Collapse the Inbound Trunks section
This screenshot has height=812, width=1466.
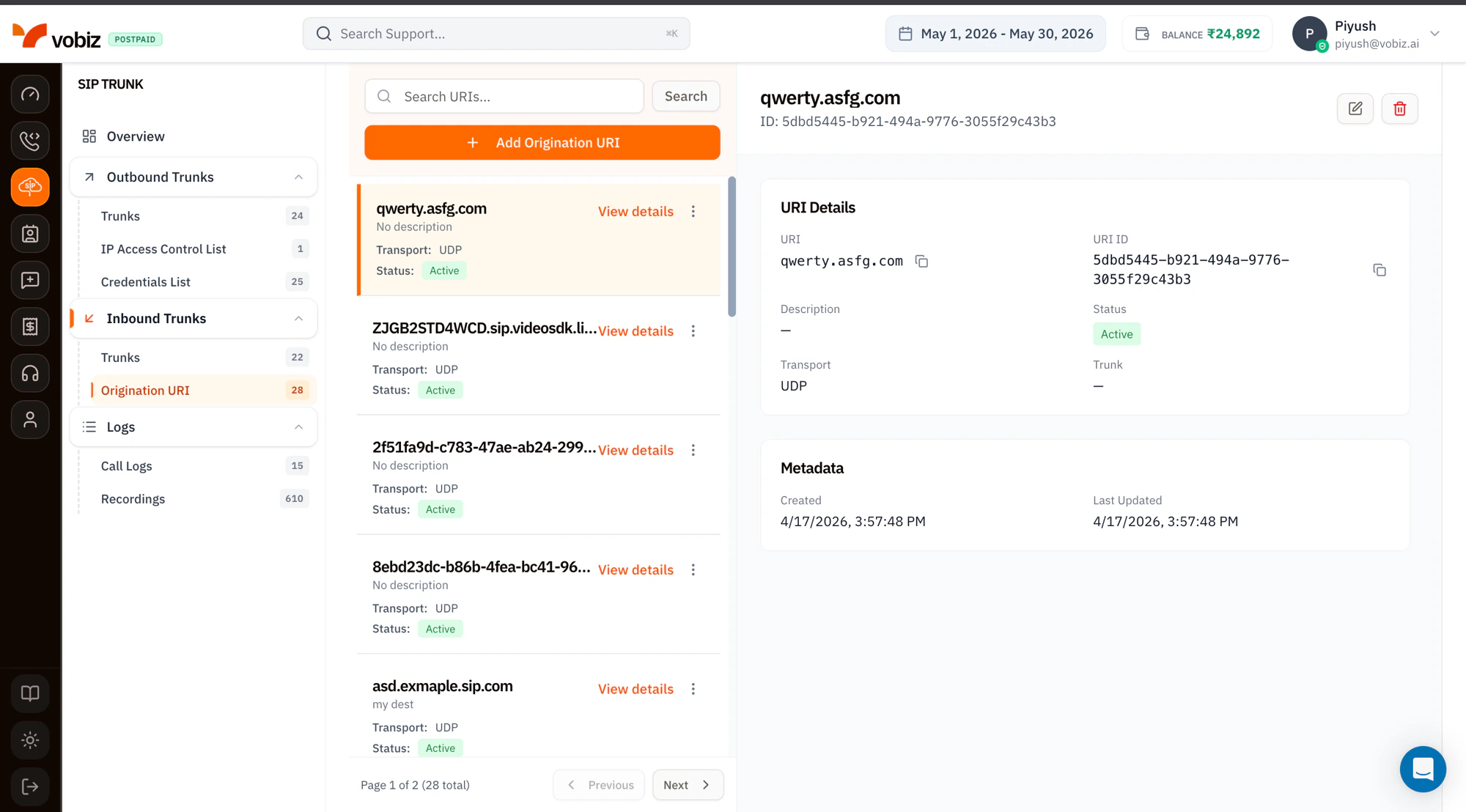(x=298, y=318)
